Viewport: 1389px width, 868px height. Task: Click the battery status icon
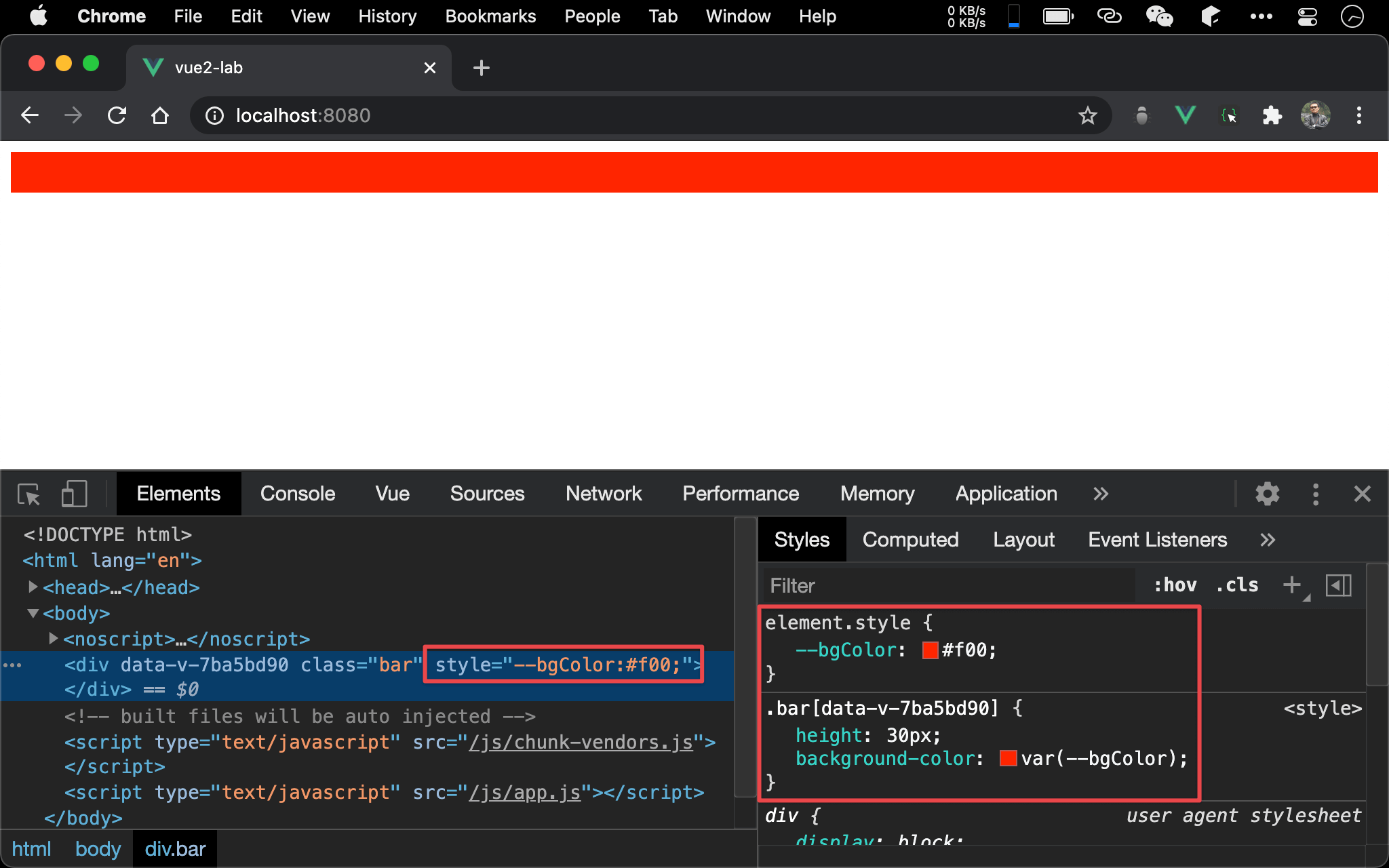(1058, 16)
